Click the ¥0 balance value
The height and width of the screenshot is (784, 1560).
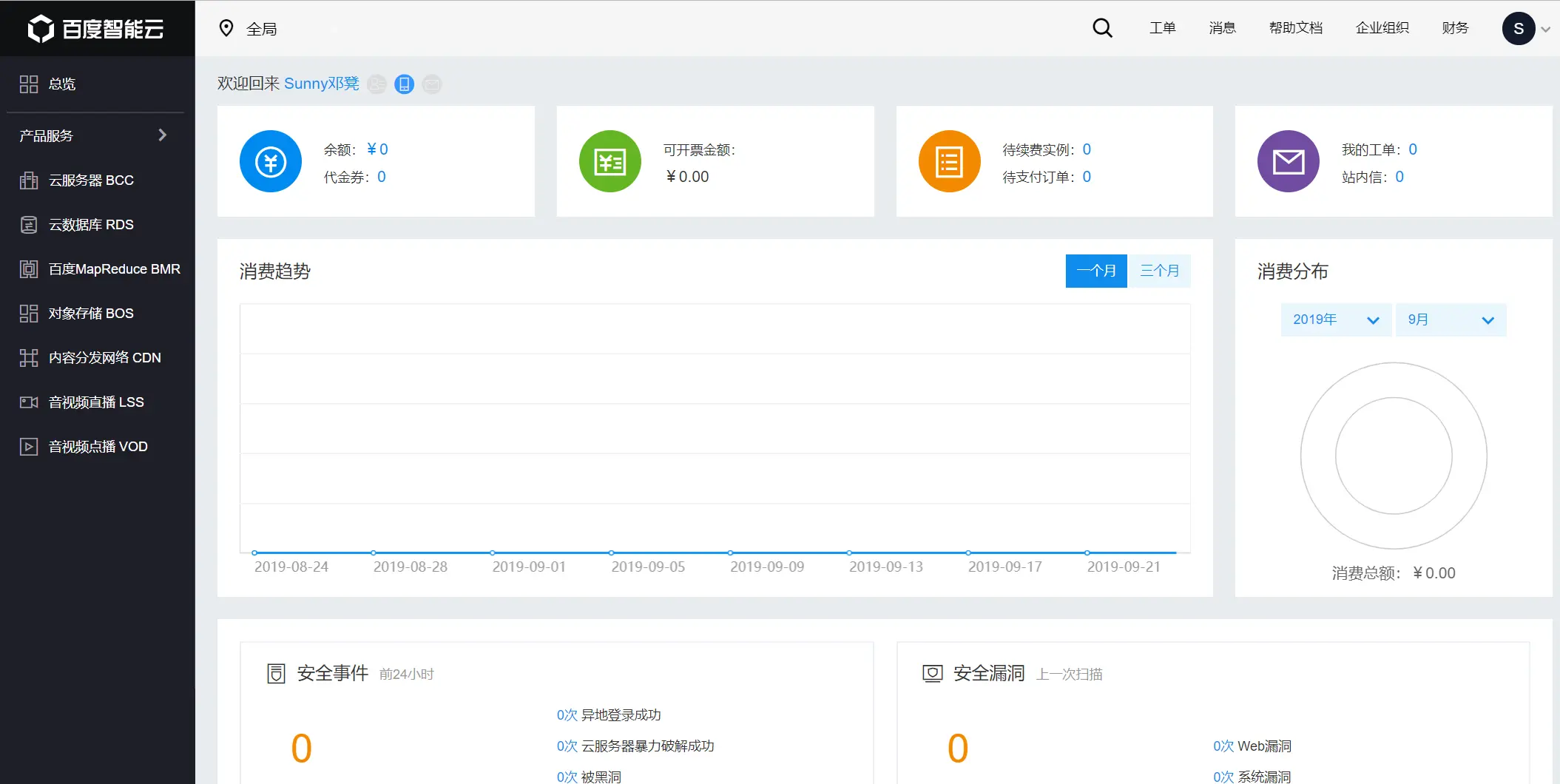click(377, 149)
